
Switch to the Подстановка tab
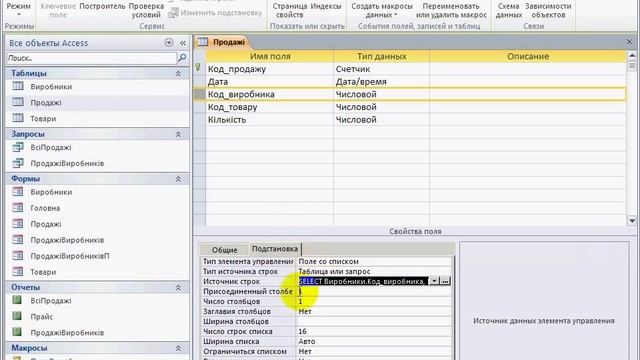274,249
